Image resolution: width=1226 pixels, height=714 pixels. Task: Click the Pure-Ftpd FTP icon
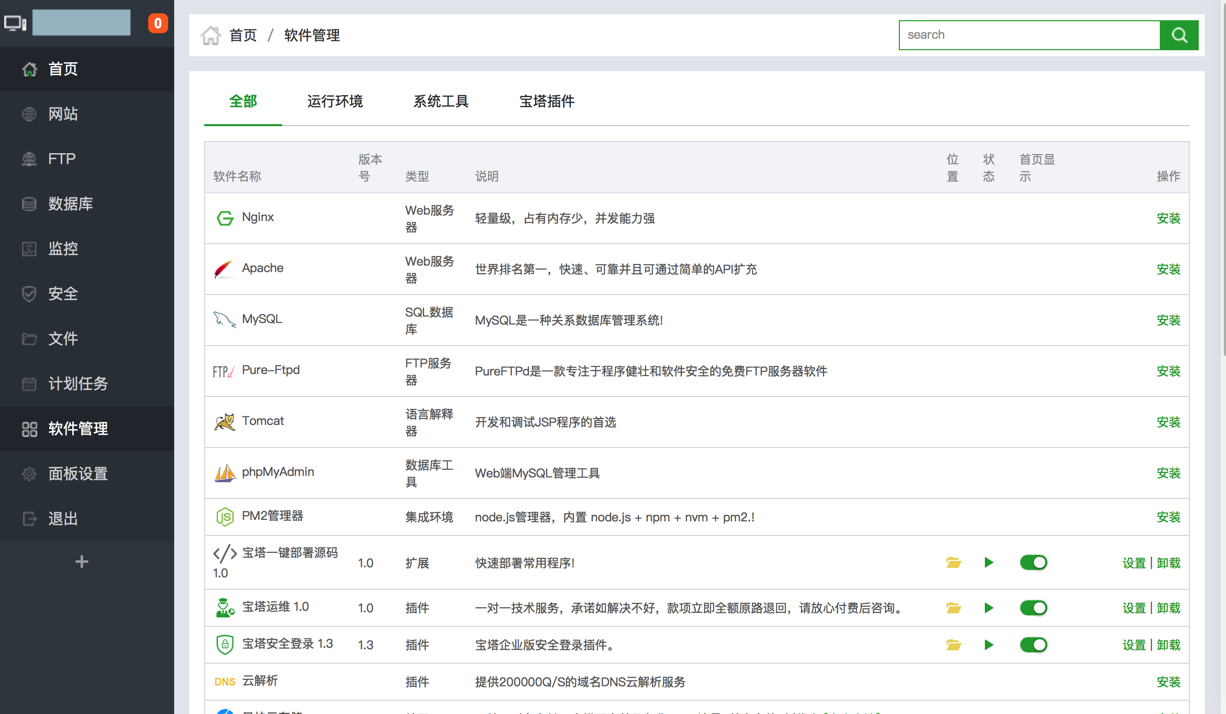click(224, 371)
